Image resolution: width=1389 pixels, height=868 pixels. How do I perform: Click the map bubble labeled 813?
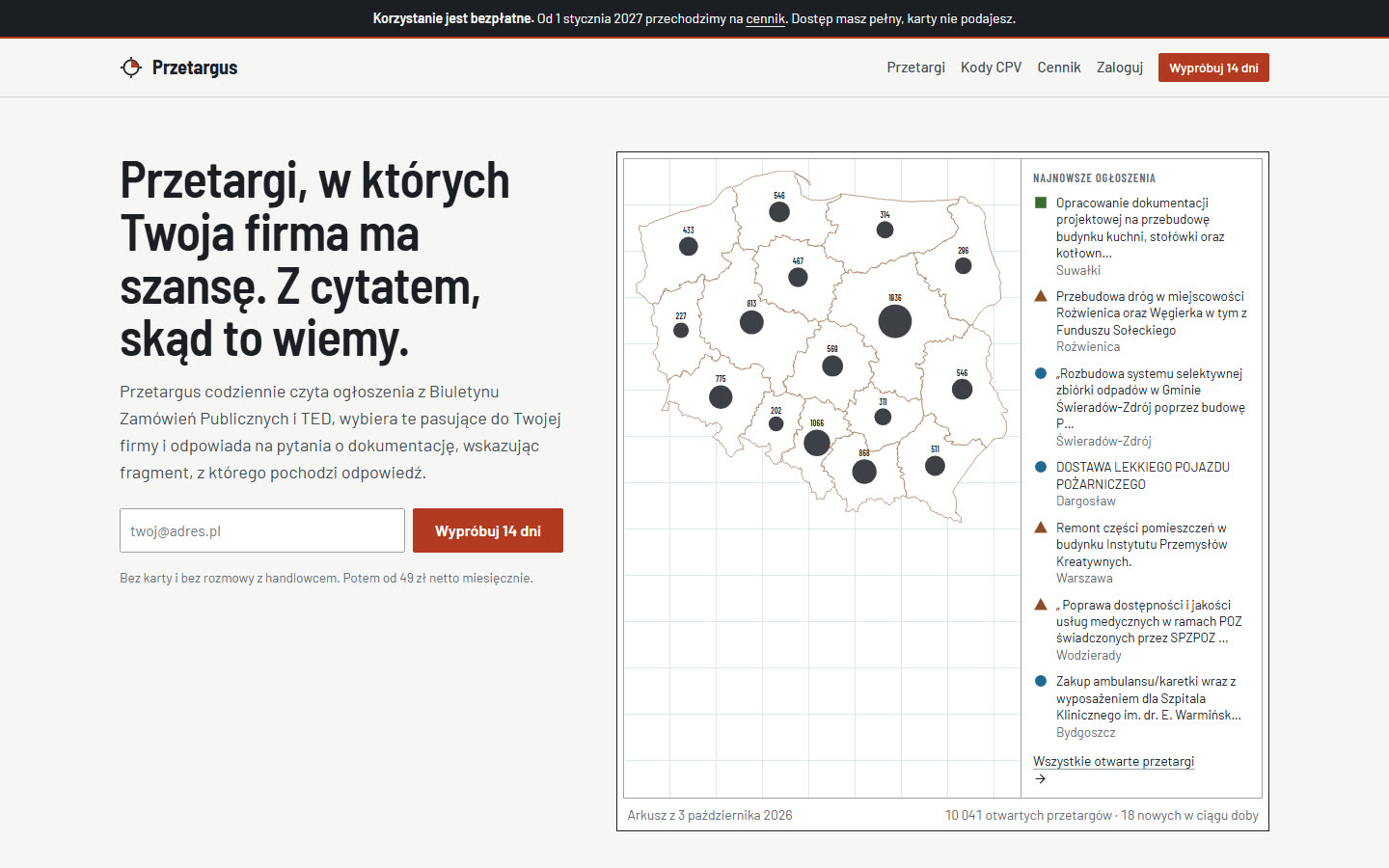click(751, 322)
